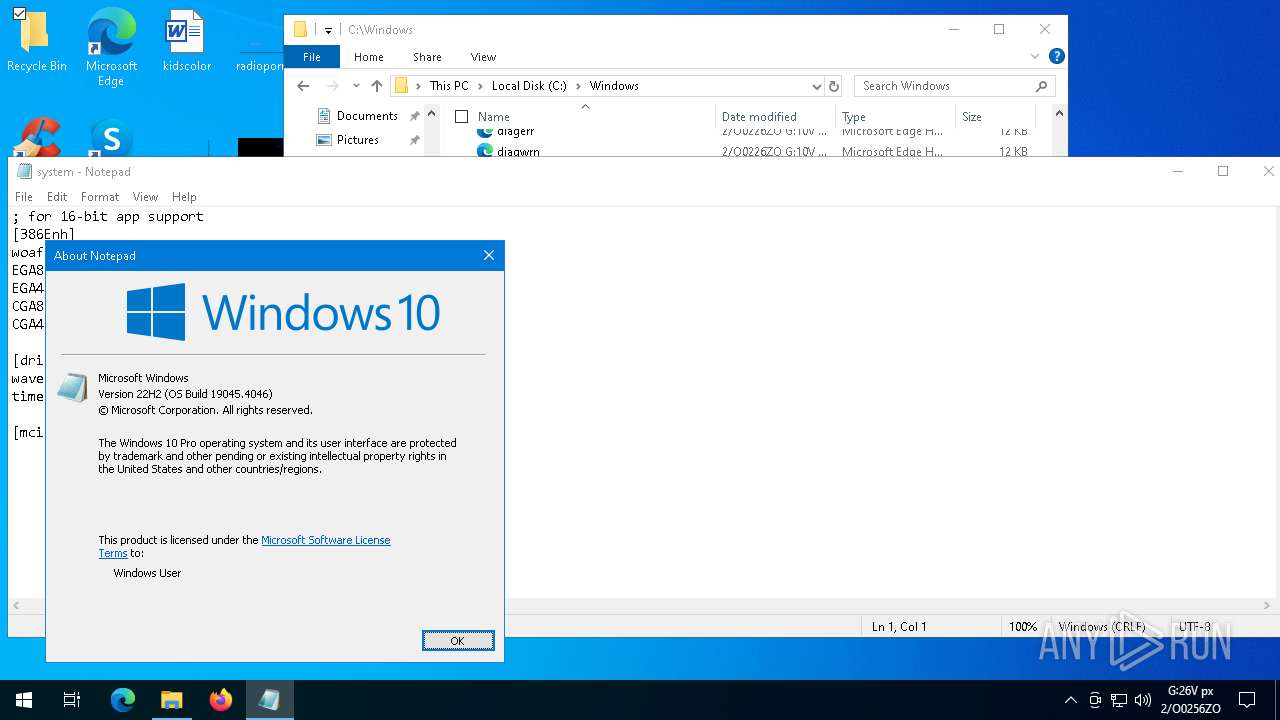Open Notepad Format menu

(100, 197)
